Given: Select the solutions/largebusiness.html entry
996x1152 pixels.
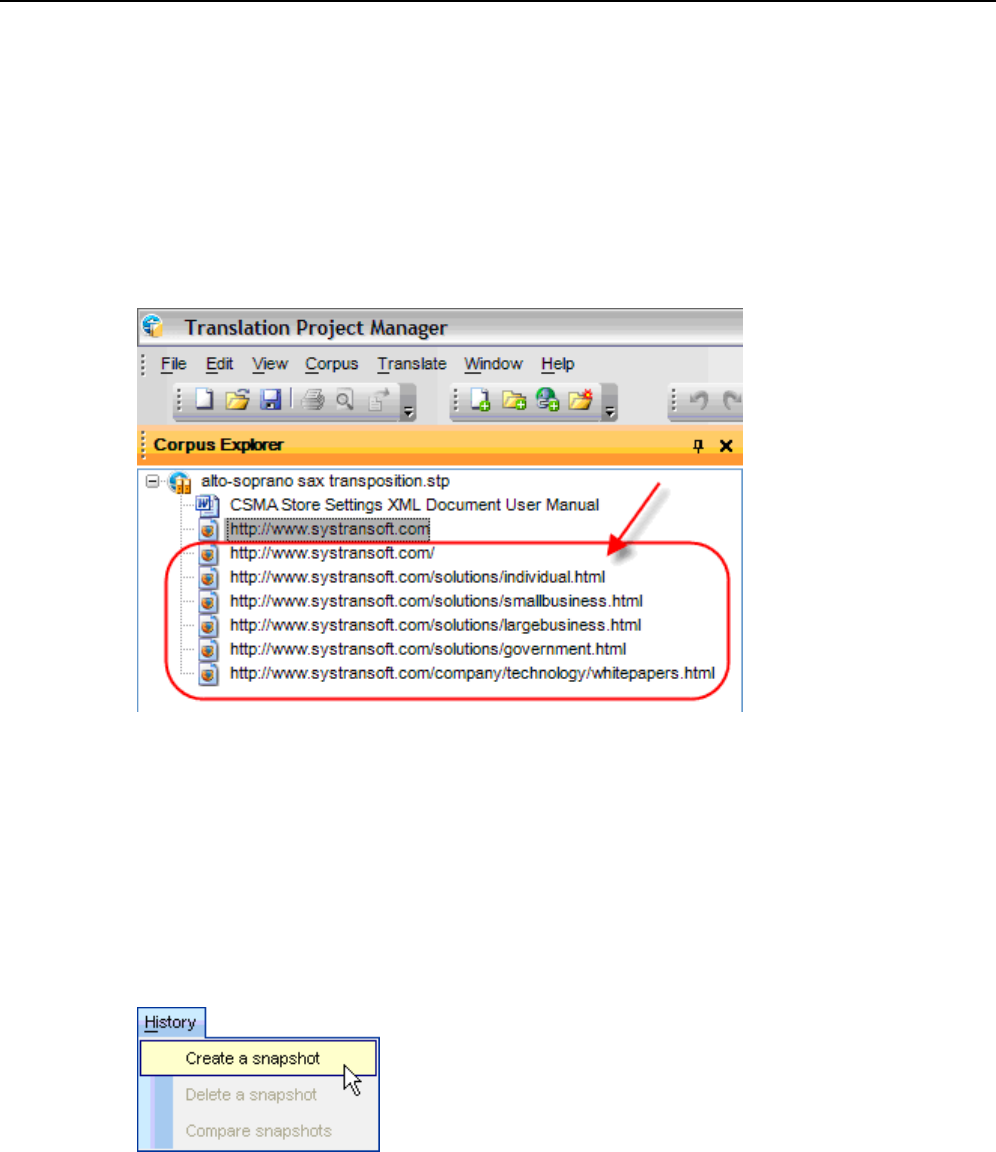Looking at the screenshot, I should pos(436,625).
